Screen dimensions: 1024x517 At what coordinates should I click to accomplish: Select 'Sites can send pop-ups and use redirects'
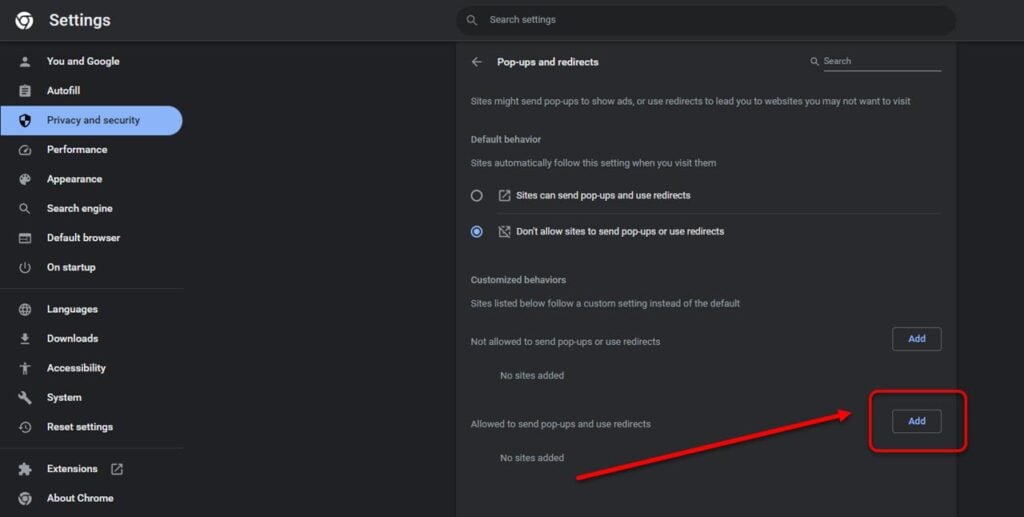pyautogui.click(x=477, y=195)
